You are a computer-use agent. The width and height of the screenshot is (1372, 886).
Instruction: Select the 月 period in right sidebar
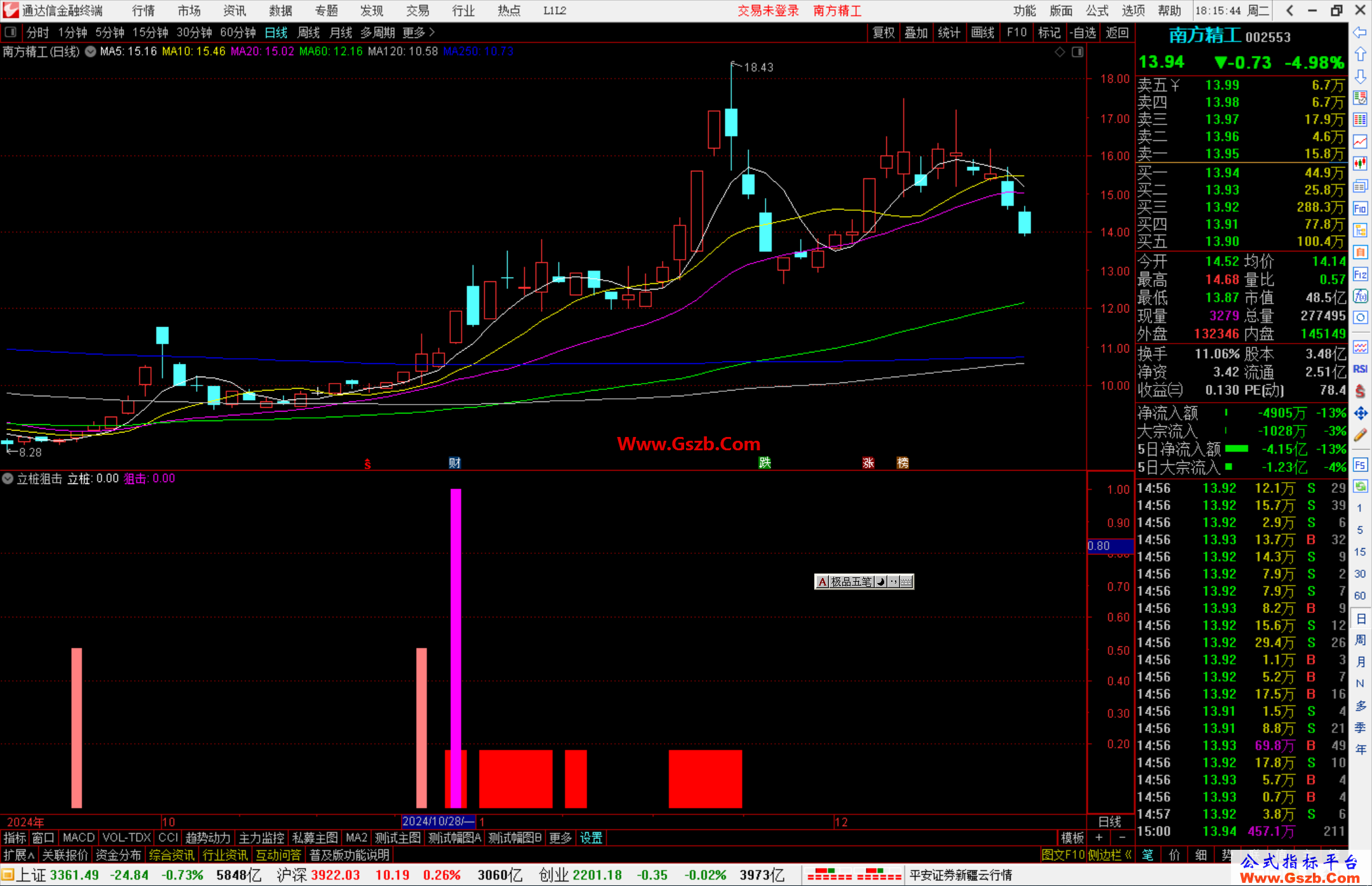point(1360,662)
